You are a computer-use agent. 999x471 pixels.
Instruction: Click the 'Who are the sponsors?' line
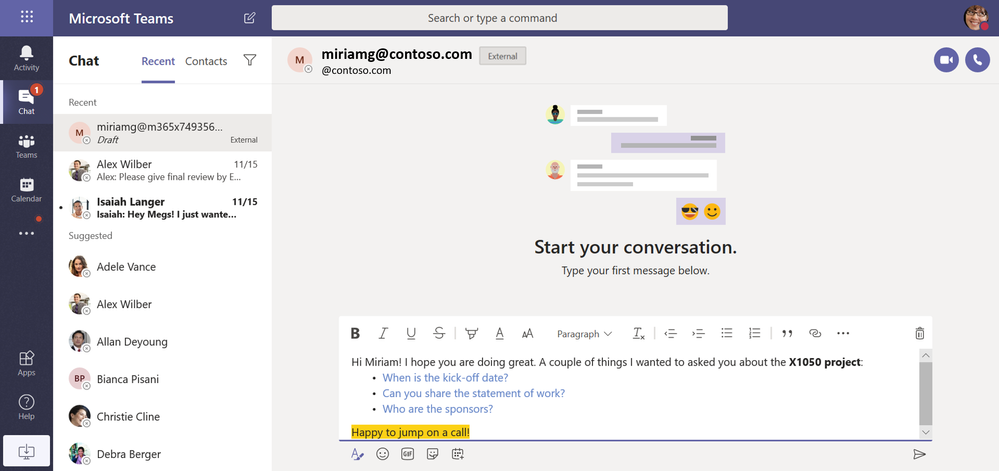[x=438, y=409]
